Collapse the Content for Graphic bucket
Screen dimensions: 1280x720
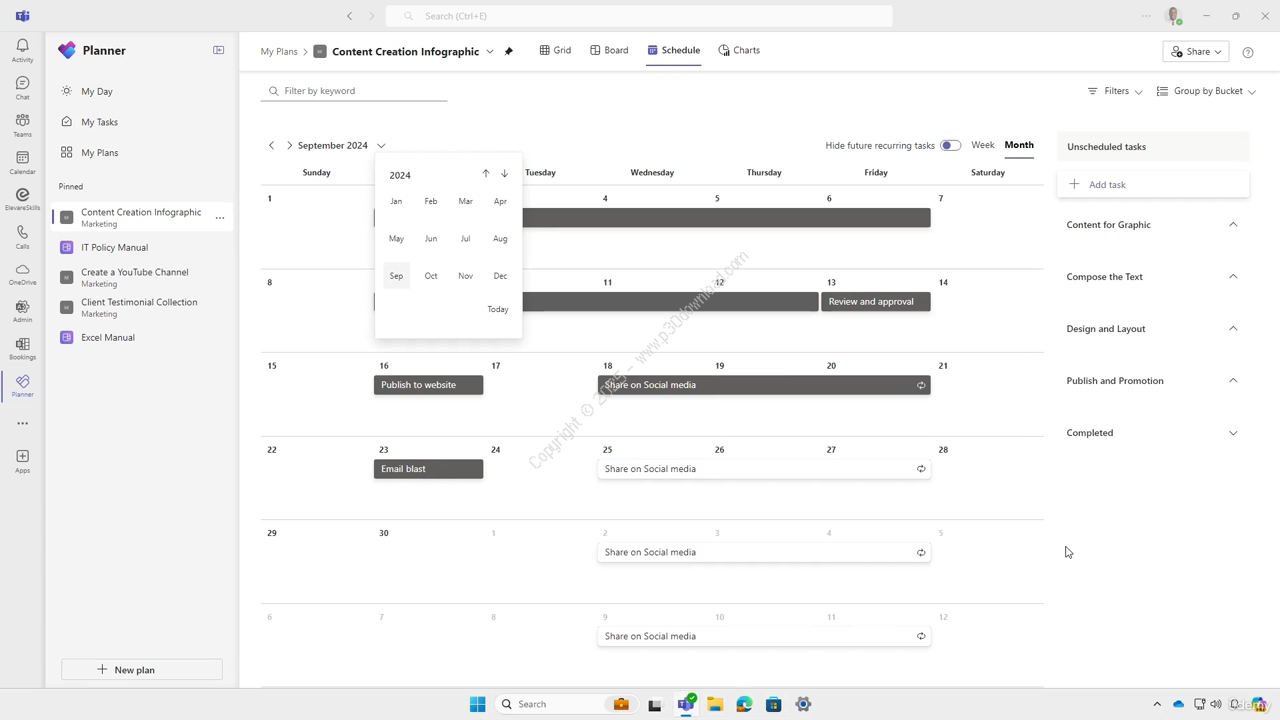tap(1233, 225)
